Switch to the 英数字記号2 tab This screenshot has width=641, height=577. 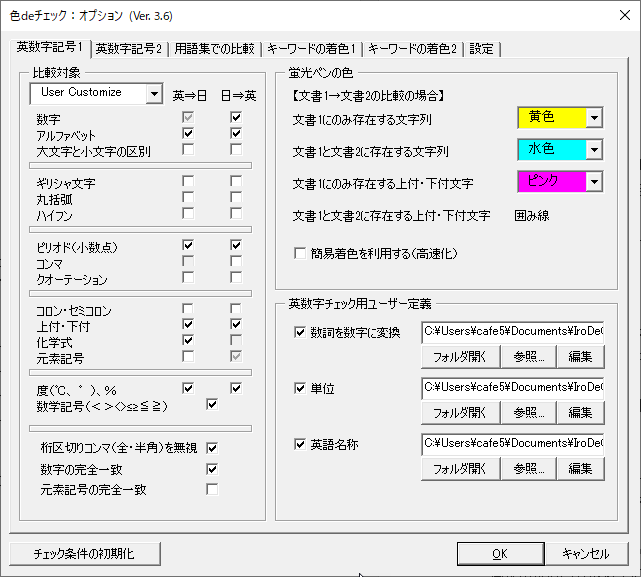point(128,48)
